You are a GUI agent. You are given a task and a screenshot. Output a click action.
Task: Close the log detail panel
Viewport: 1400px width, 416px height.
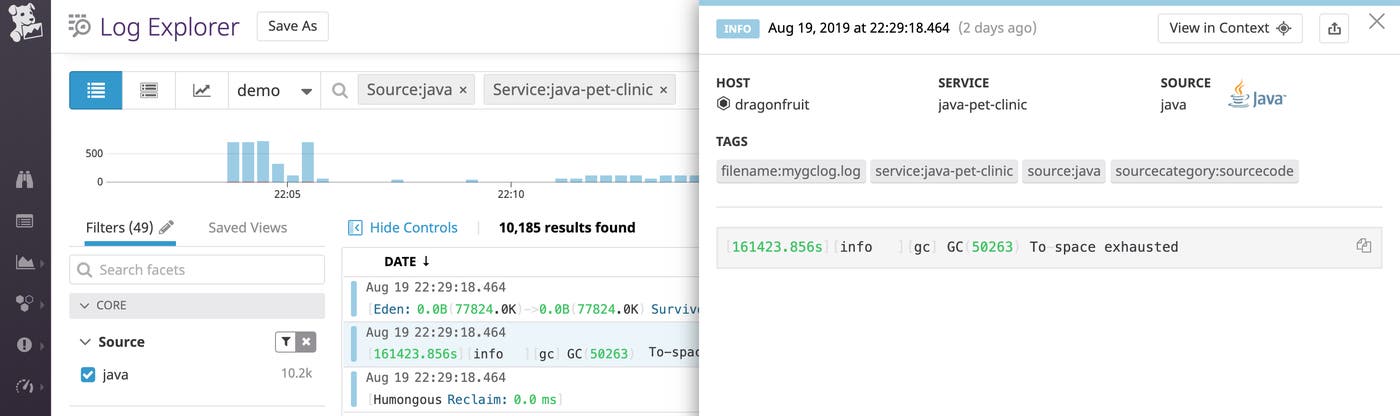(x=1376, y=20)
